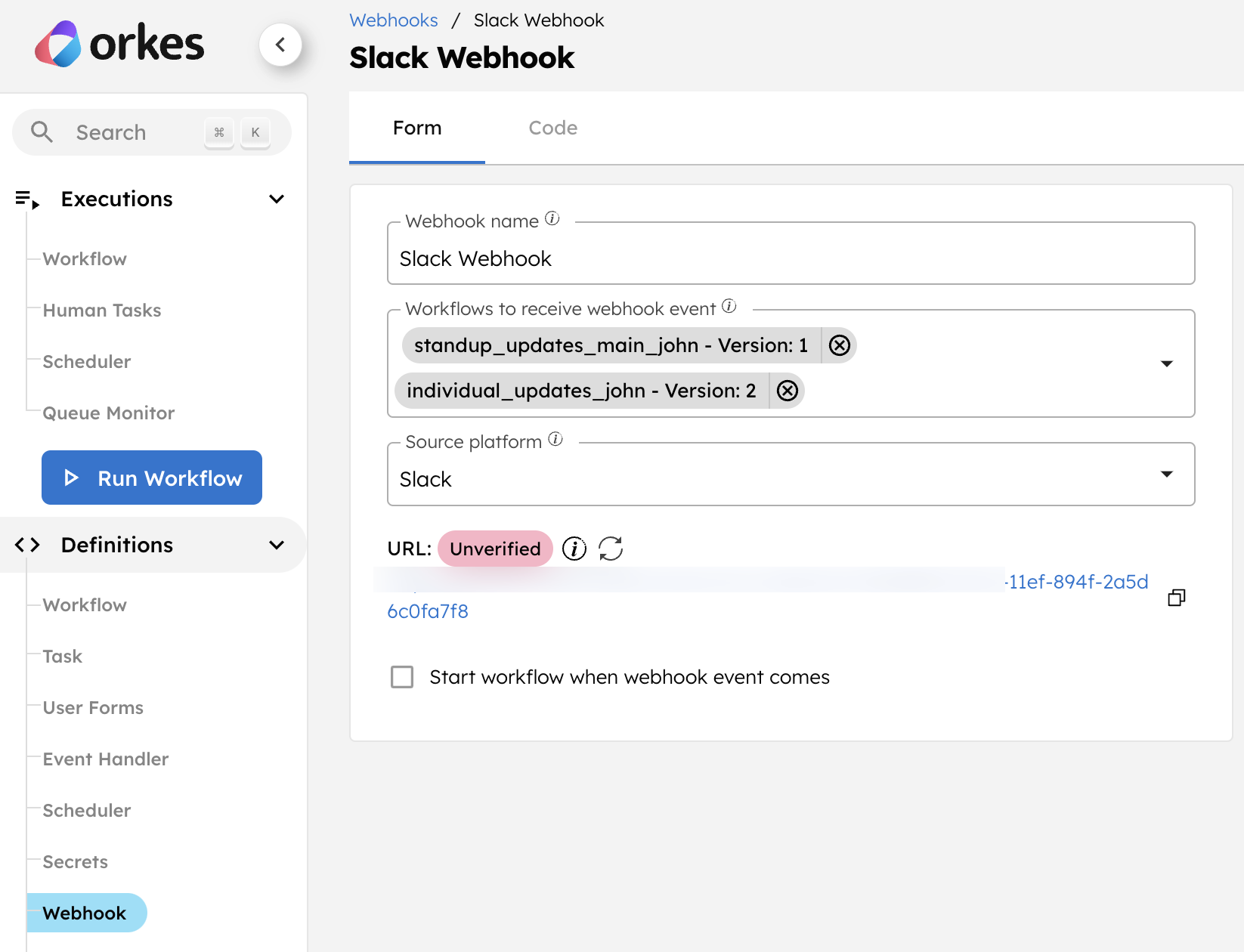Go to Webhooks breadcrumb link
This screenshot has width=1244, height=952.
(394, 20)
